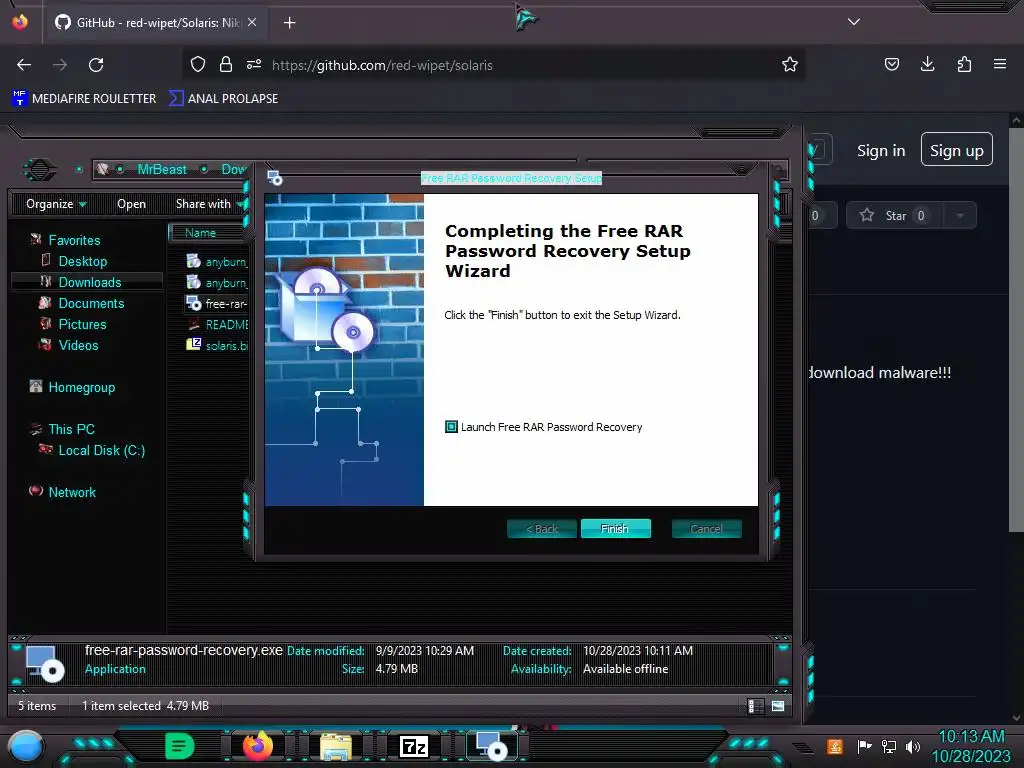Open Videos in the navigation pane

pyautogui.click(x=78, y=345)
